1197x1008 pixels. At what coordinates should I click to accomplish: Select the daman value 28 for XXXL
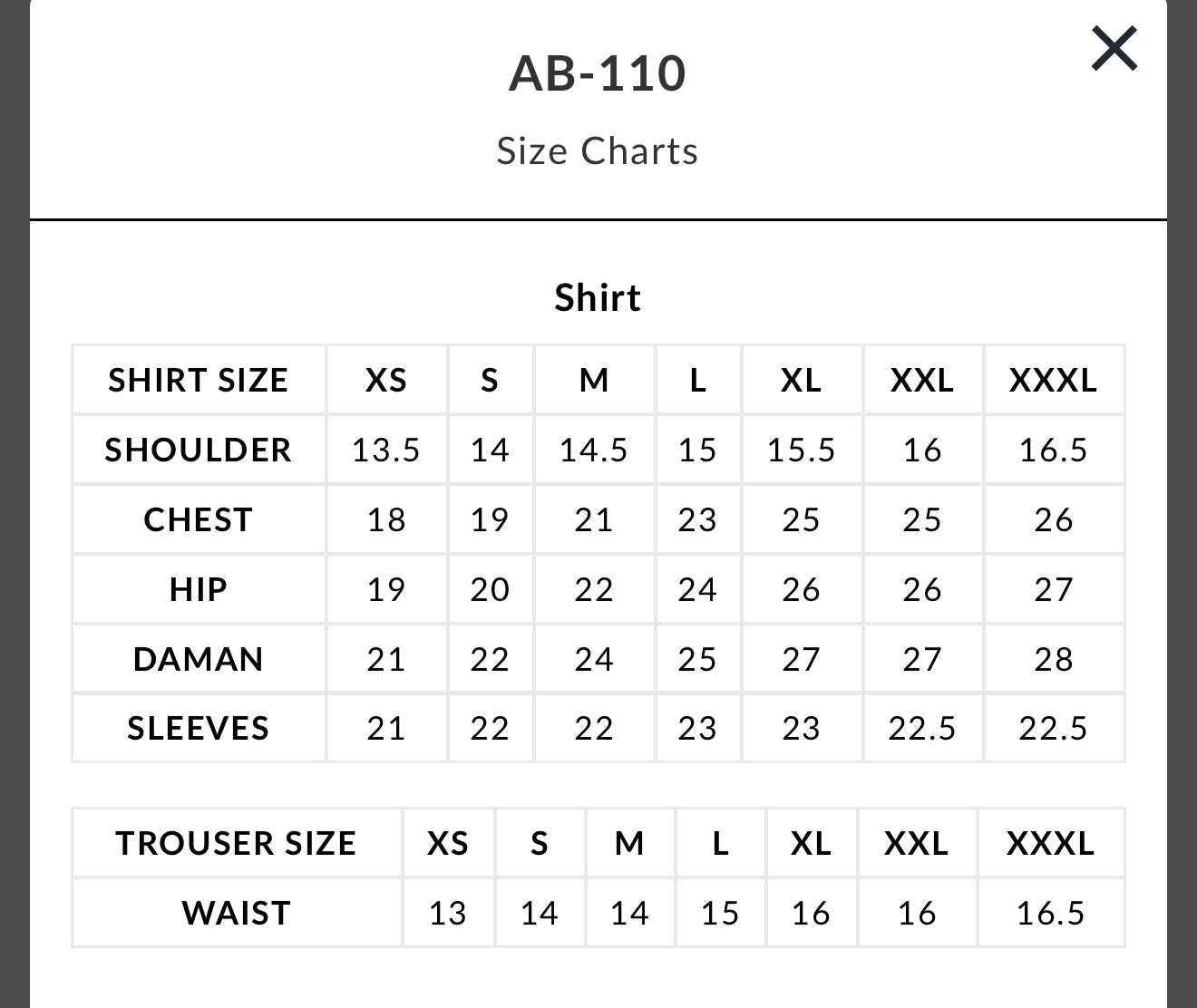[1053, 659]
